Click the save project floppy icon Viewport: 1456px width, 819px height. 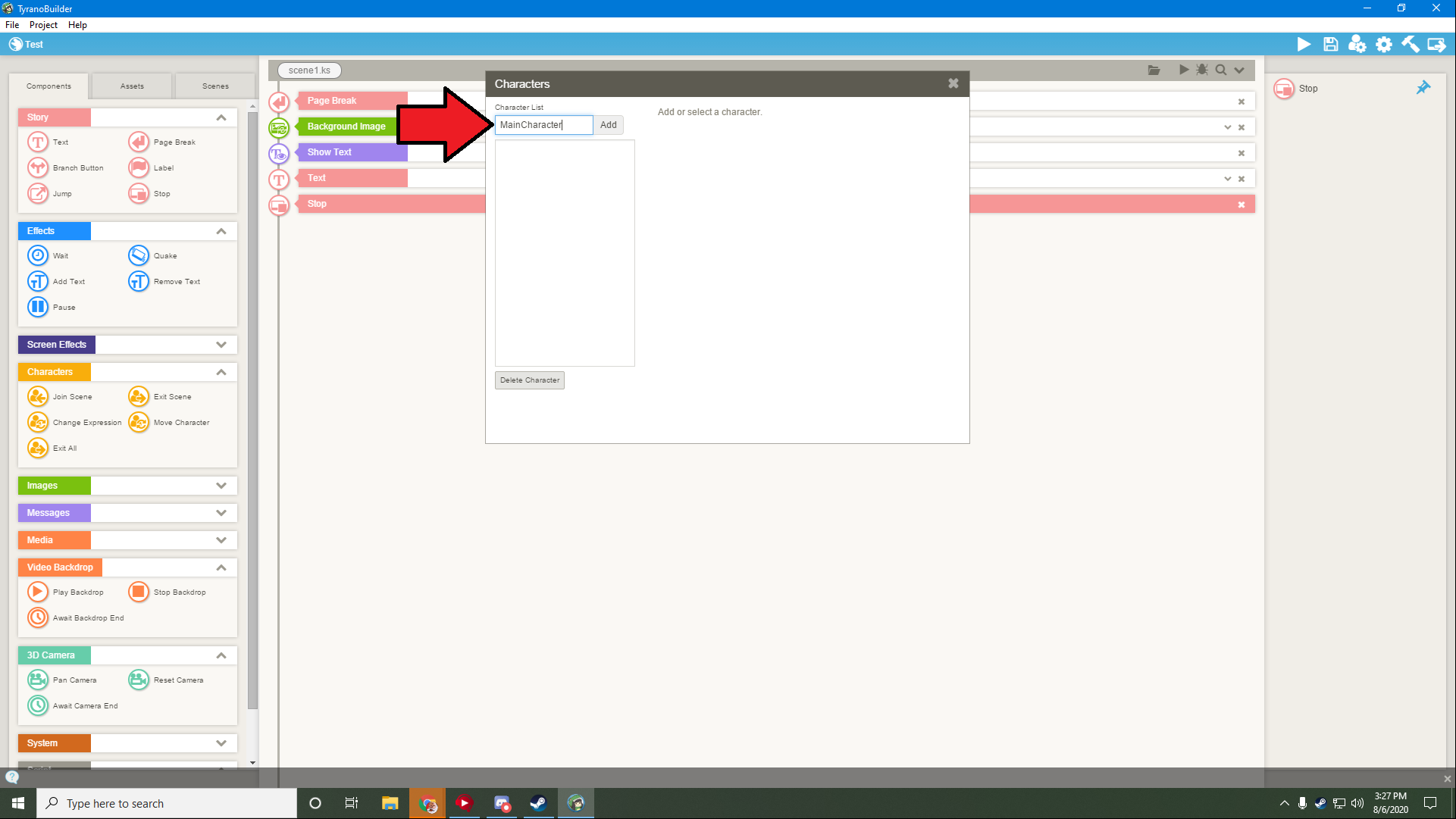click(1330, 45)
